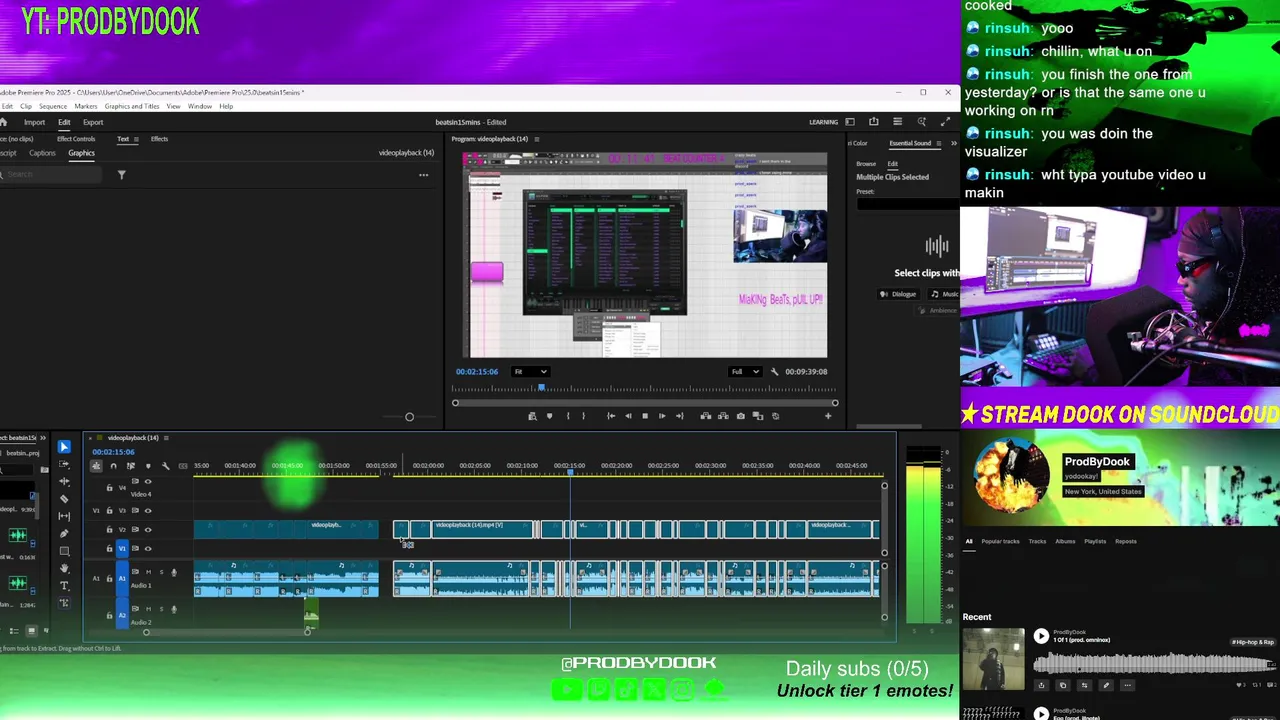Open Full playback resolution dropdown

744,372
